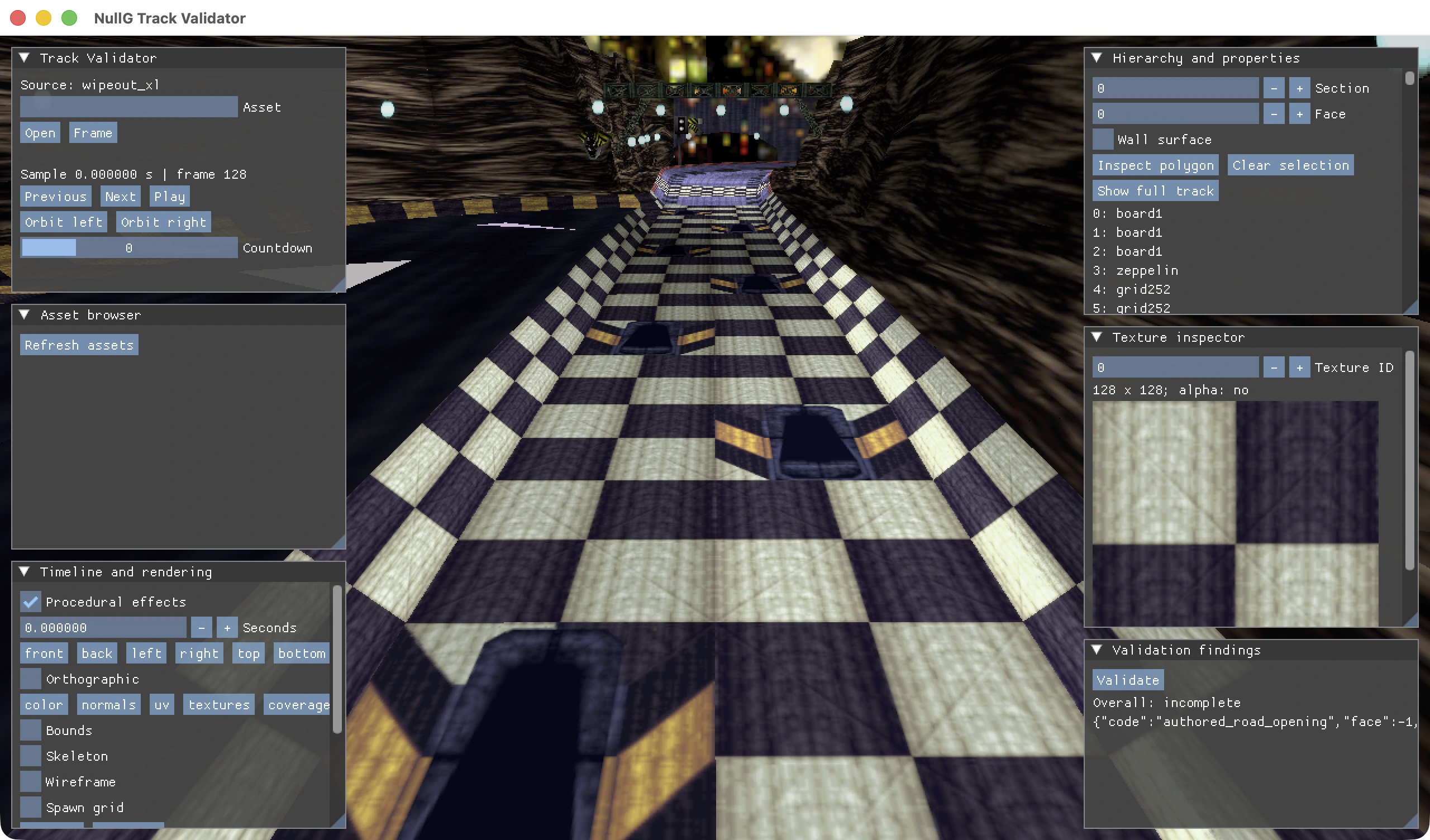Increment the Section value with plus
Viewport: 1430px width, 840px height.
click(x=1299, y=88)
